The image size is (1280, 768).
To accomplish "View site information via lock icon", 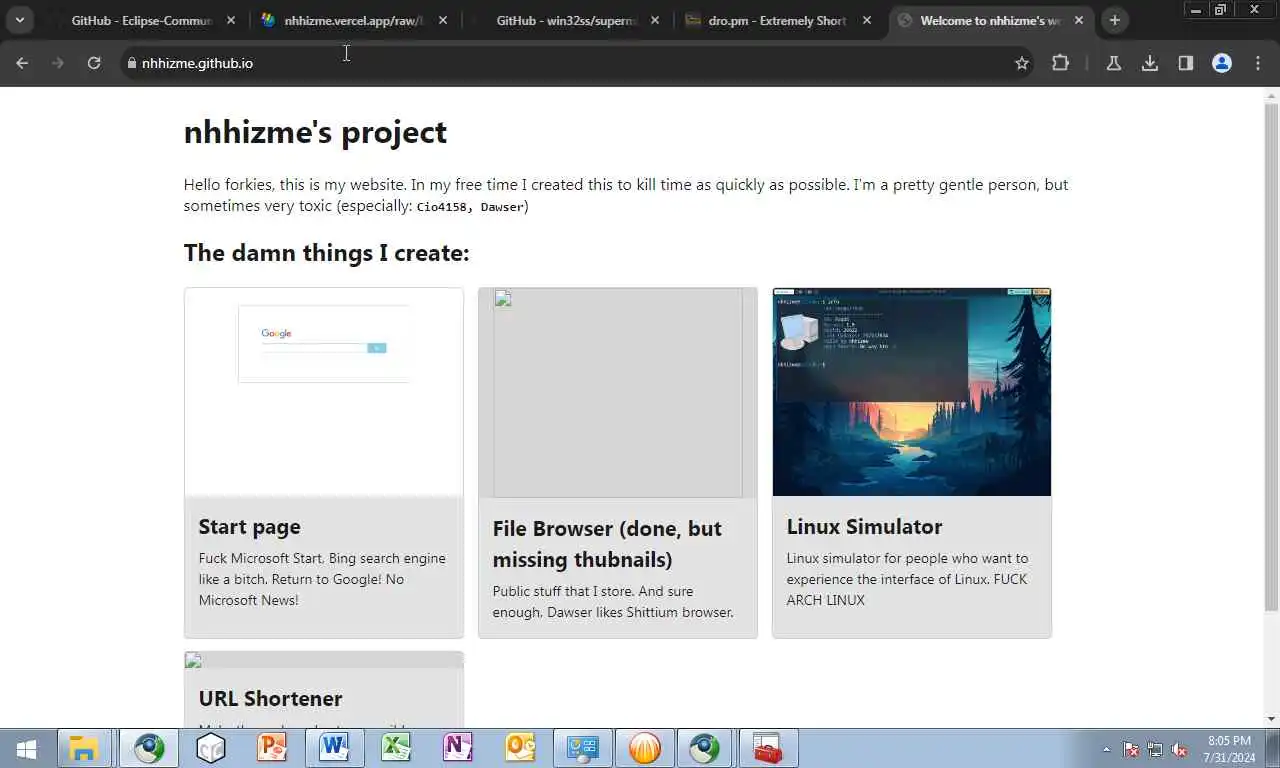I will click(x=130, y=63).
